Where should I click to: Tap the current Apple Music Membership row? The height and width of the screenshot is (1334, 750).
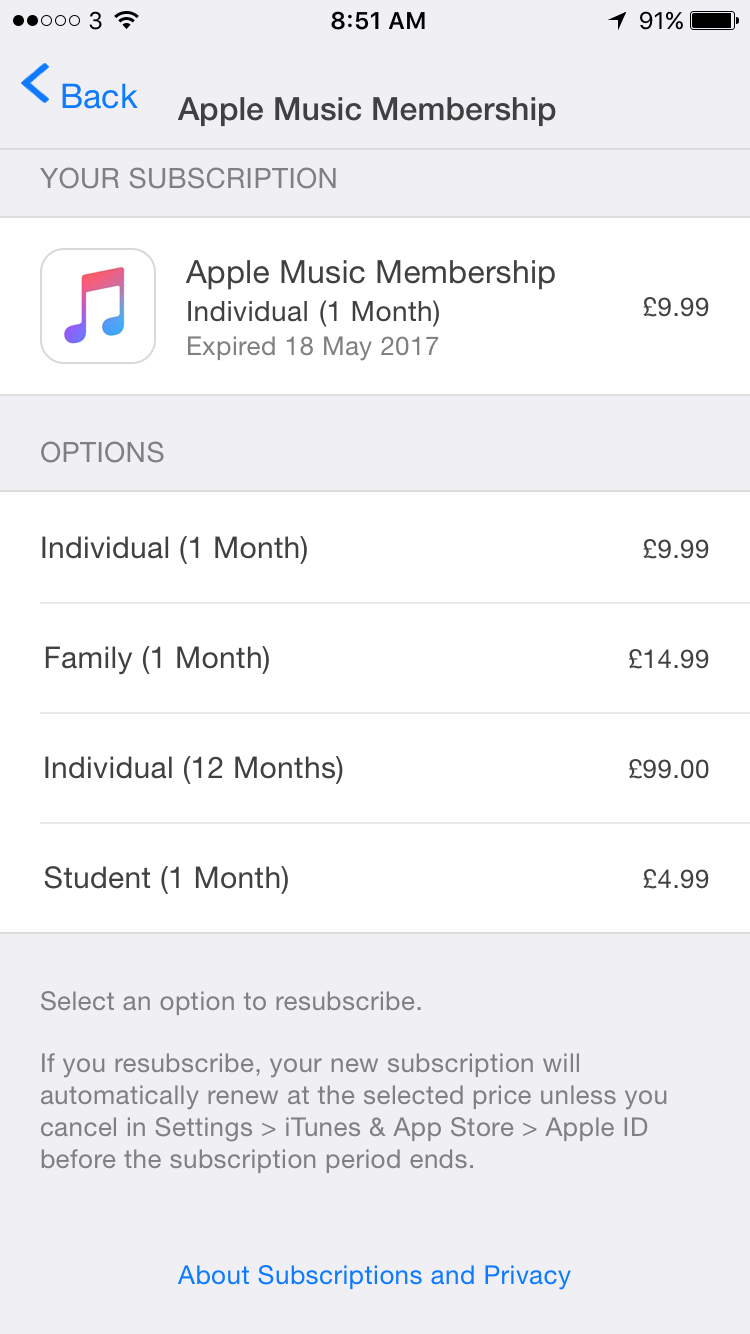click(375, 306)
